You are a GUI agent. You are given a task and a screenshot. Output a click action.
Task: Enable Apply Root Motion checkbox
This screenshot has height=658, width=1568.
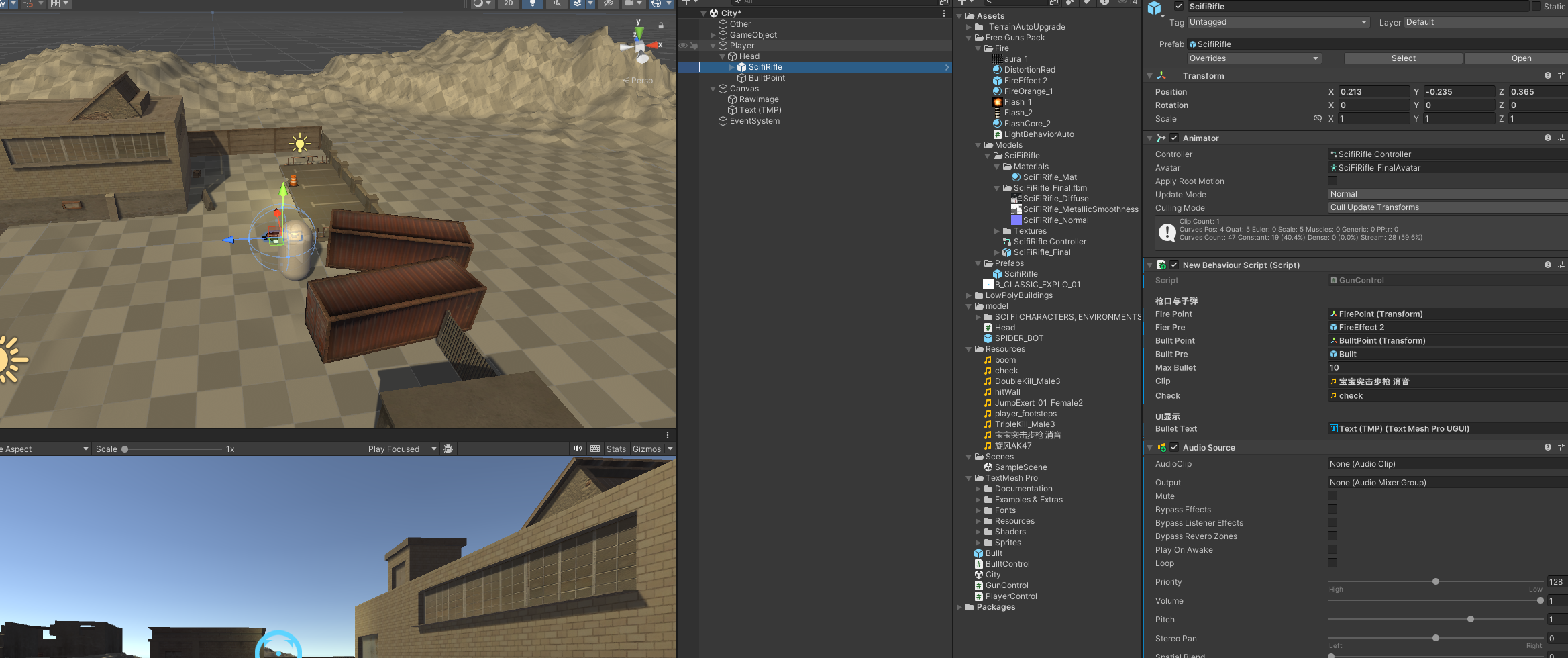click(1332, 181)
